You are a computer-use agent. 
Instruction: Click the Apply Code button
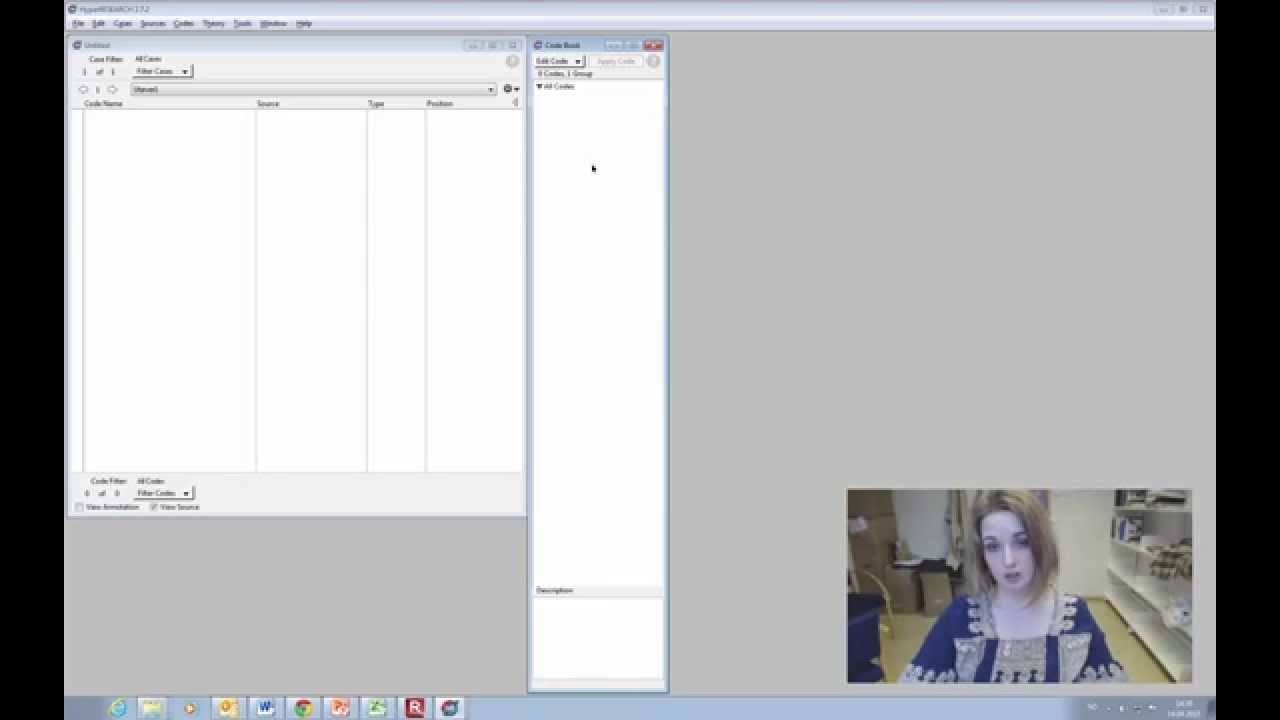click(x=616, y=61)
